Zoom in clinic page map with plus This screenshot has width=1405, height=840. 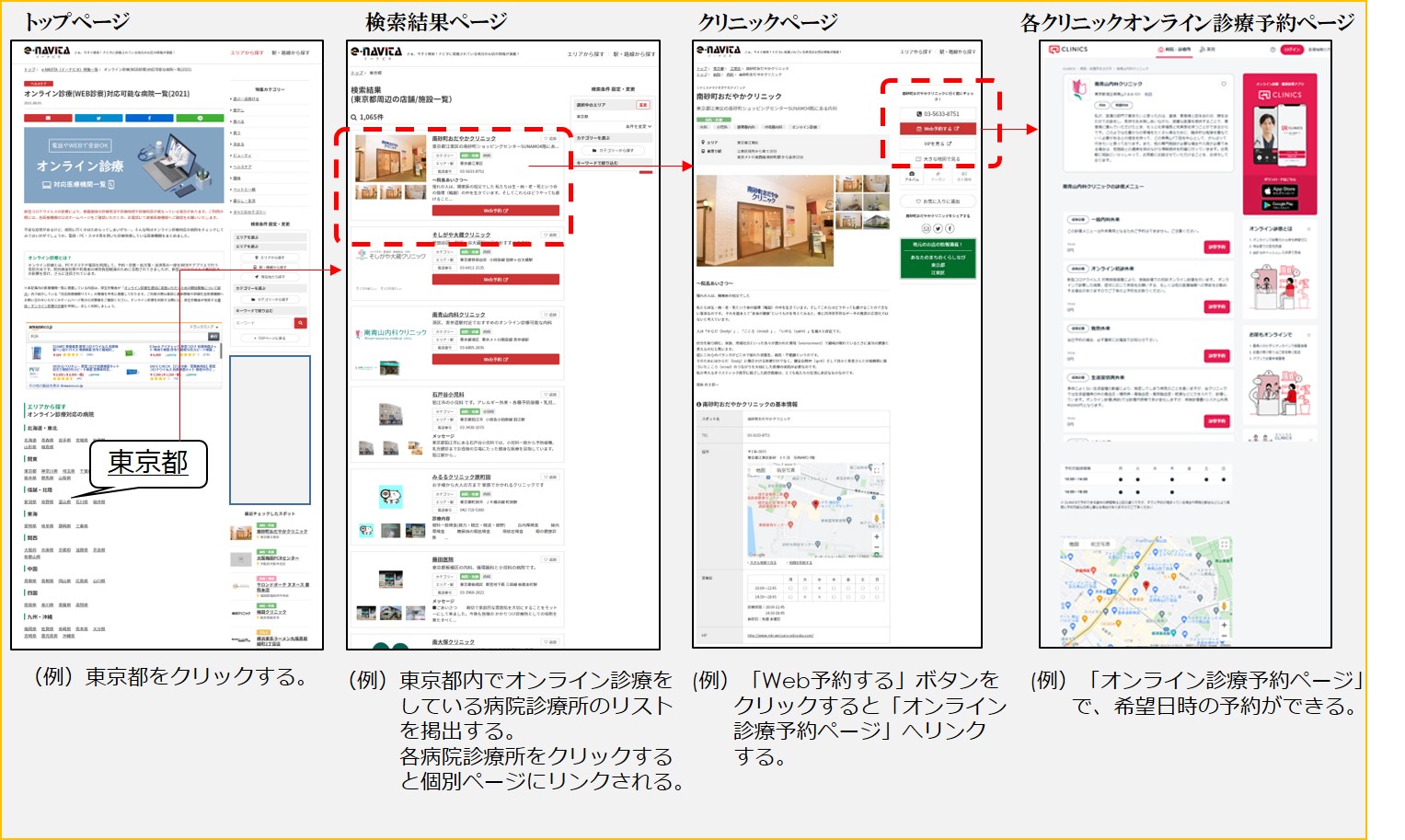coord(876,536)
